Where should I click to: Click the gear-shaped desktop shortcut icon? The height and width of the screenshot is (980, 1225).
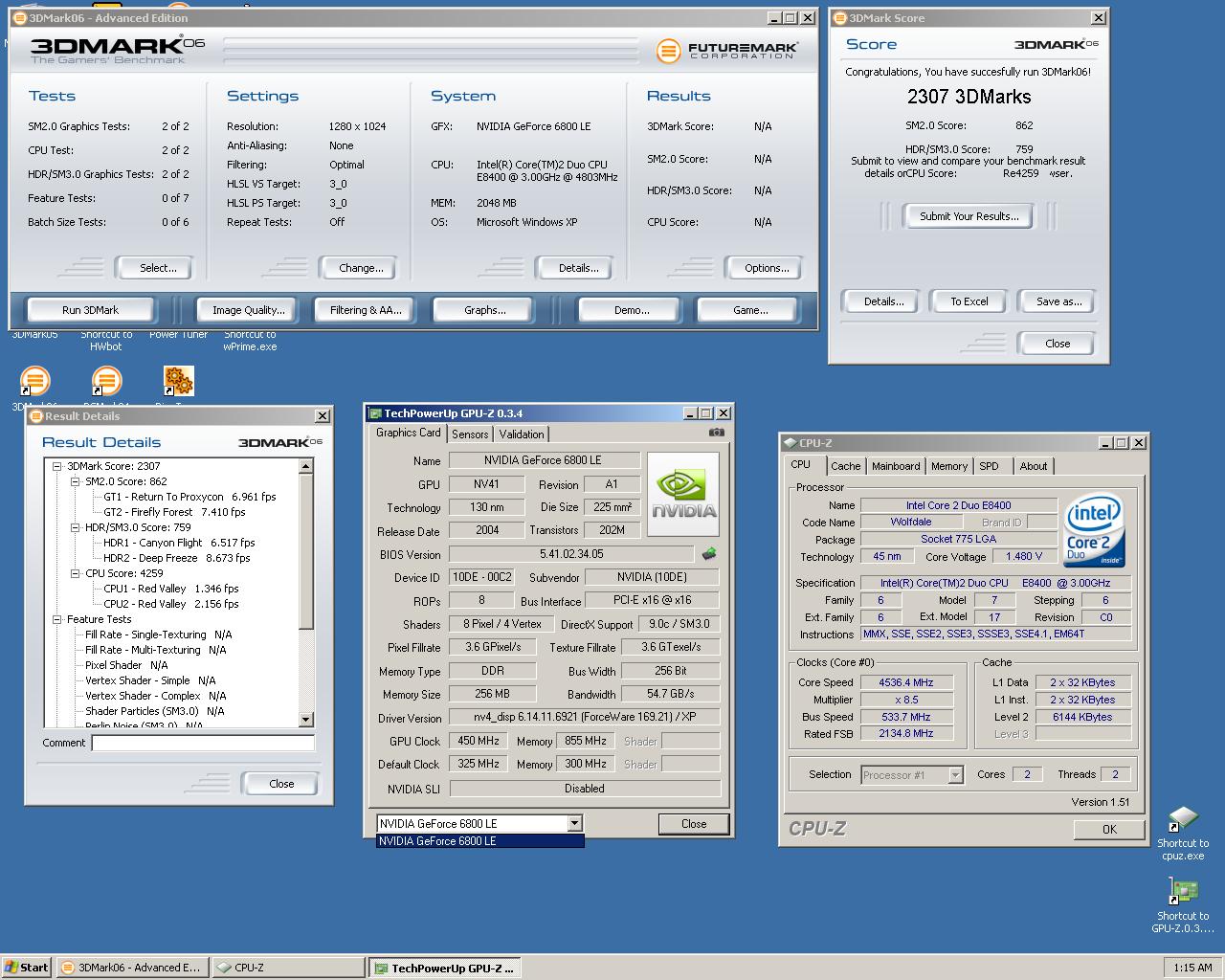pyautogui.click(x=179, y=381)
